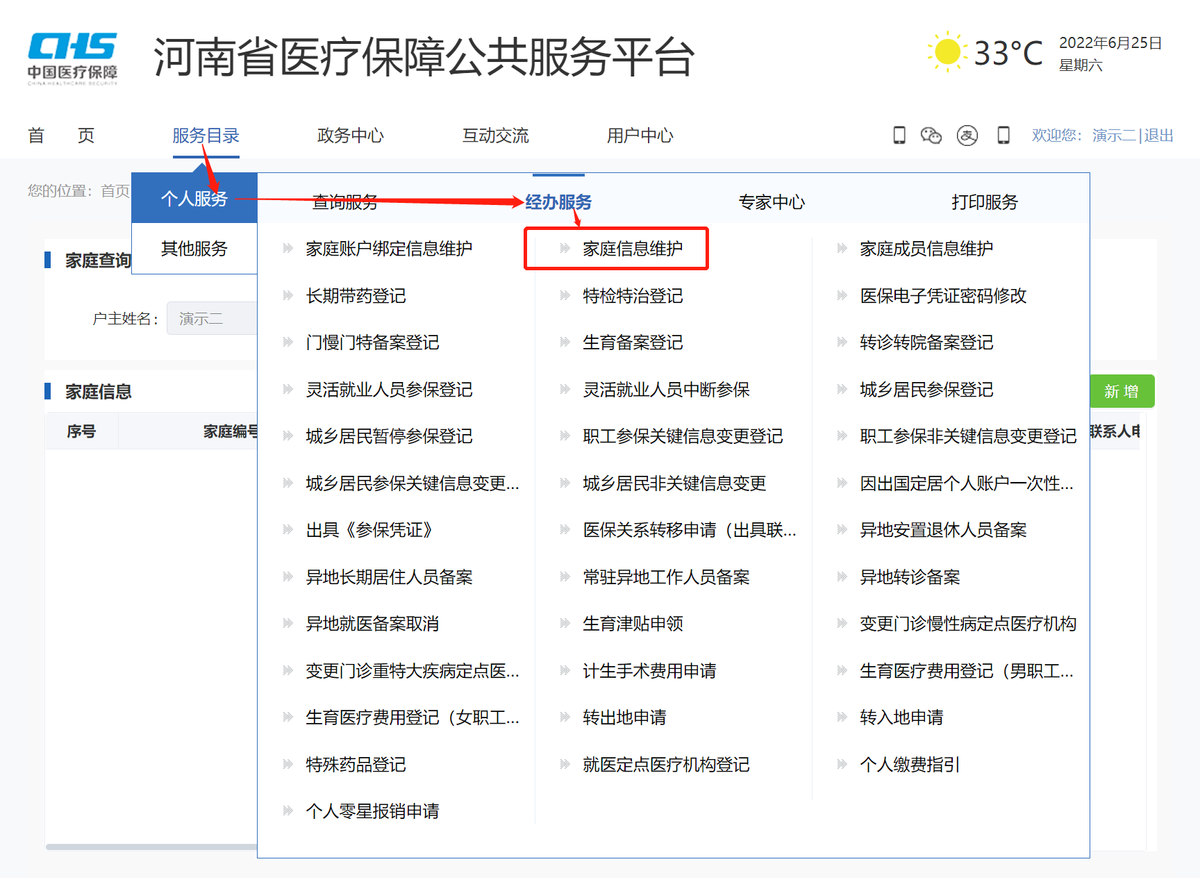Image resolution: width=1200 pixels, height=878 pixels.
Task: Click the 互动交流 menu item
Action: click(x=494, y=135)
